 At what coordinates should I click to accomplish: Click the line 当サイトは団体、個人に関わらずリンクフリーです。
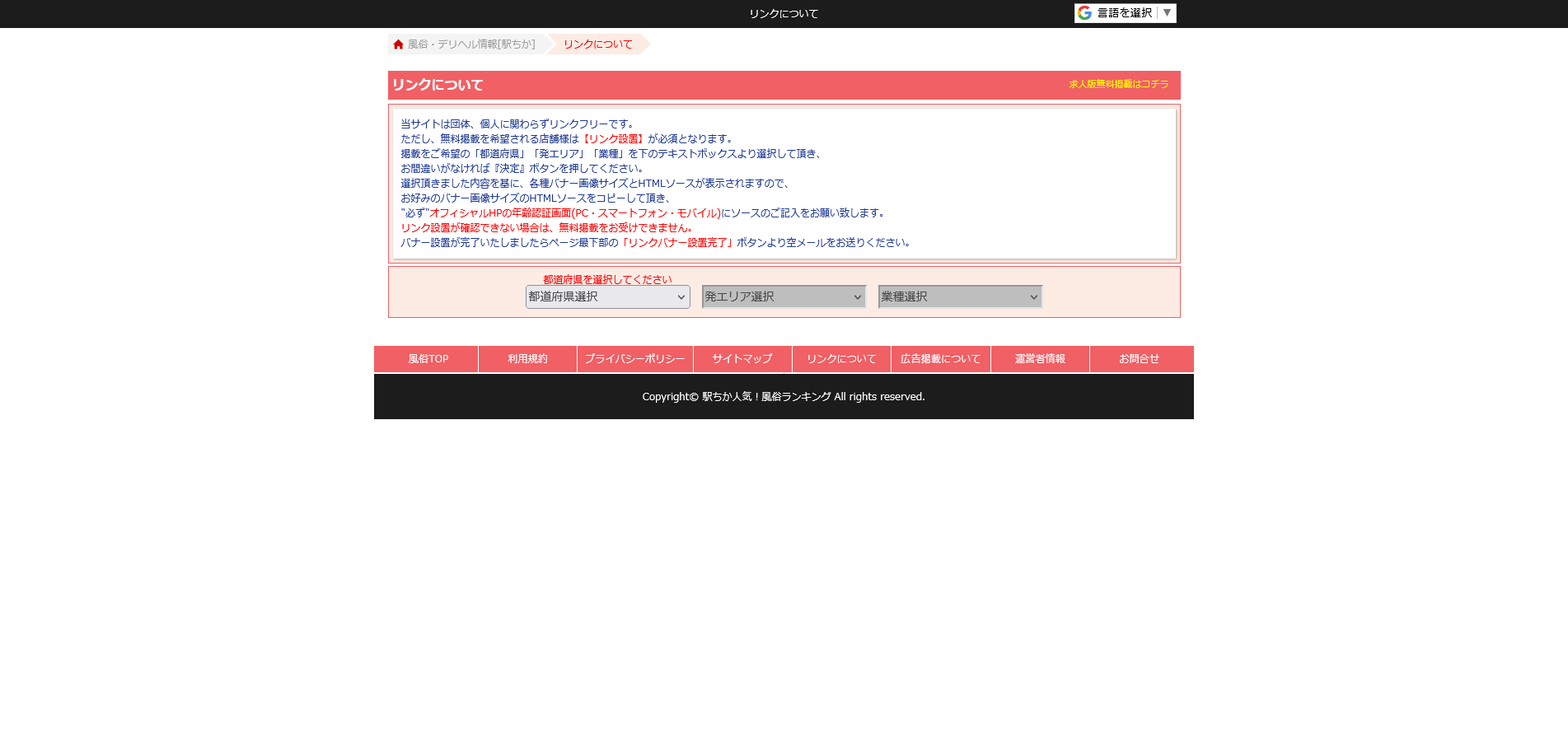pos(519,124)
